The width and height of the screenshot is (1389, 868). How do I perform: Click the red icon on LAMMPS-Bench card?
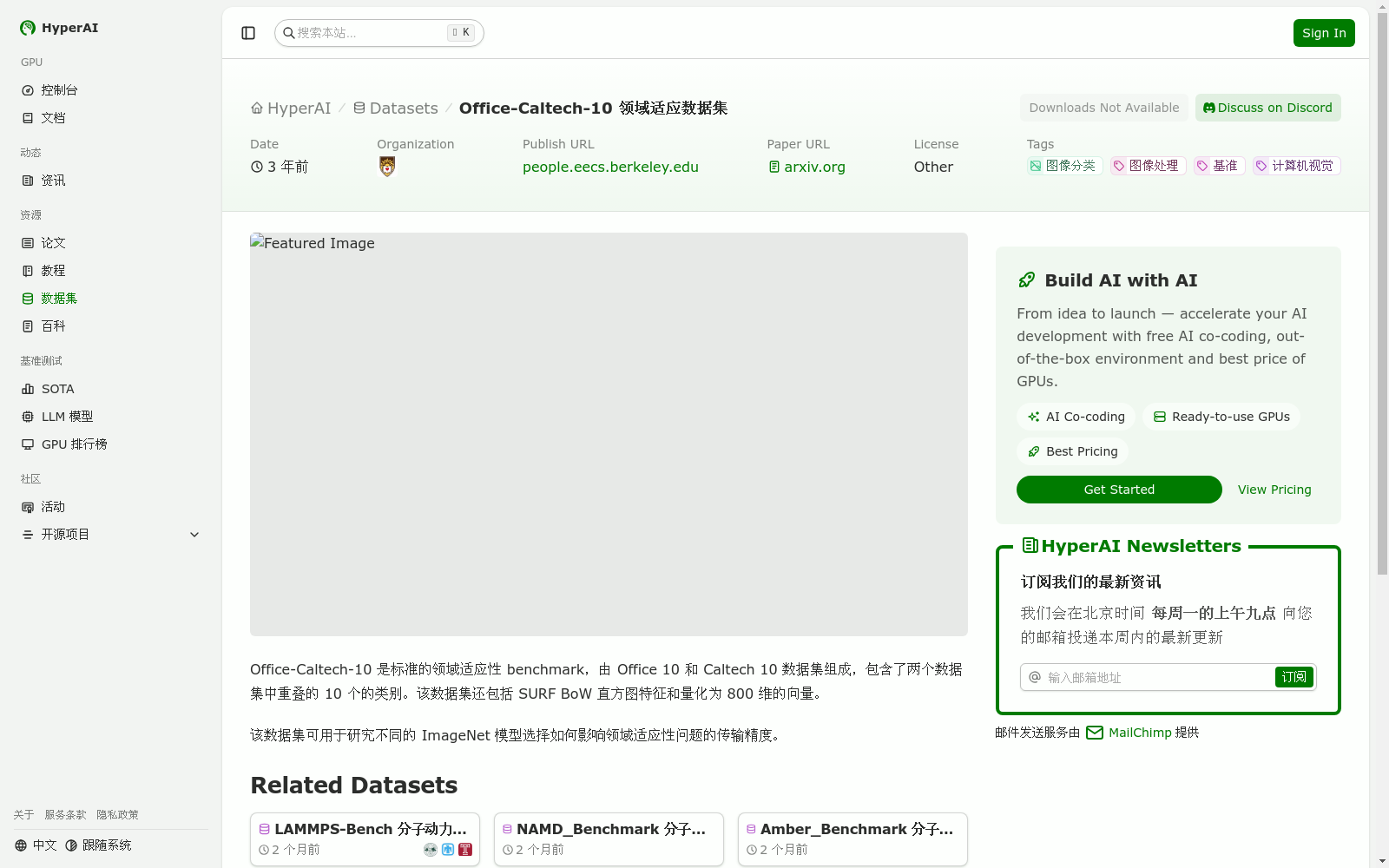465,850
